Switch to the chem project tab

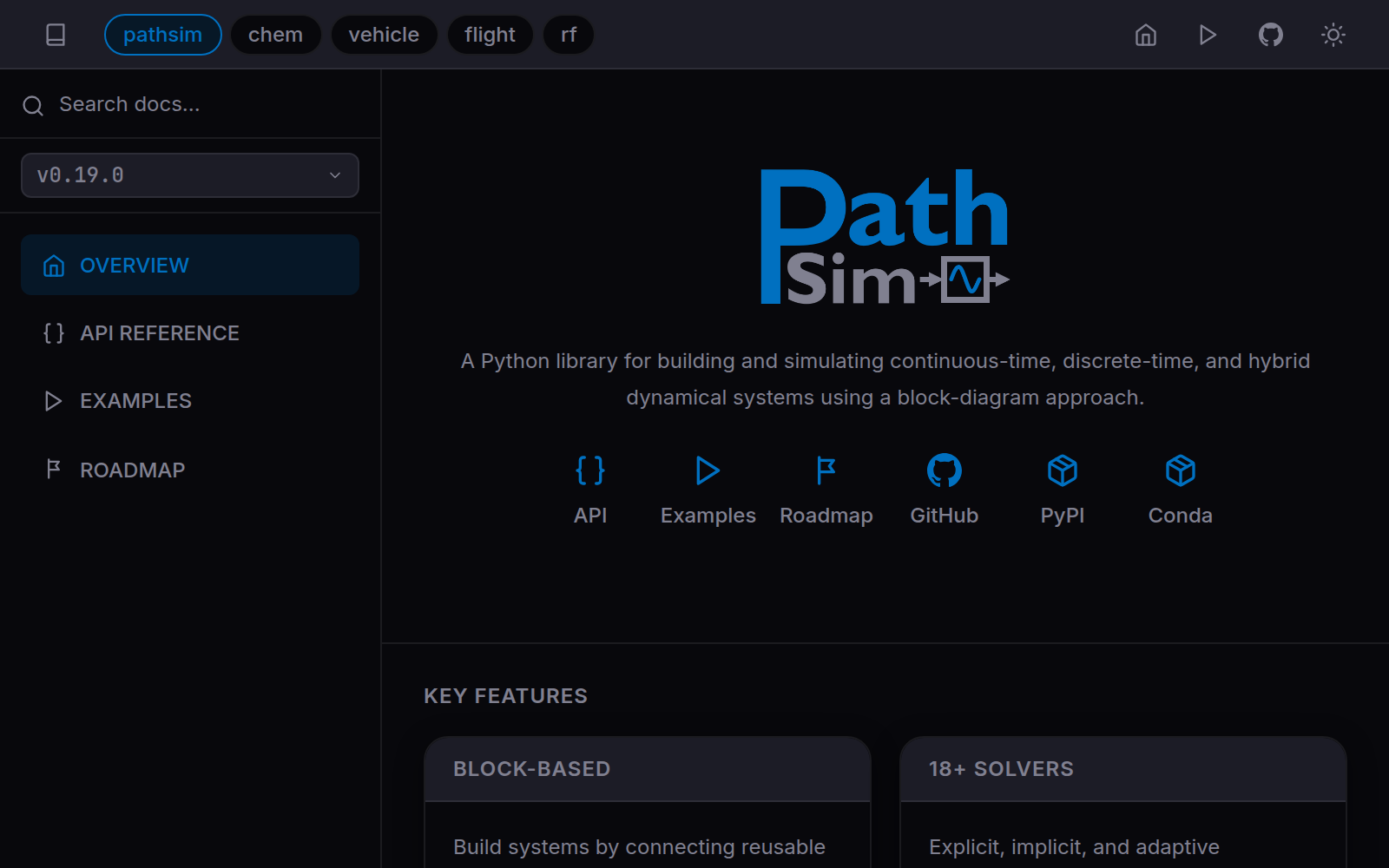276,35
